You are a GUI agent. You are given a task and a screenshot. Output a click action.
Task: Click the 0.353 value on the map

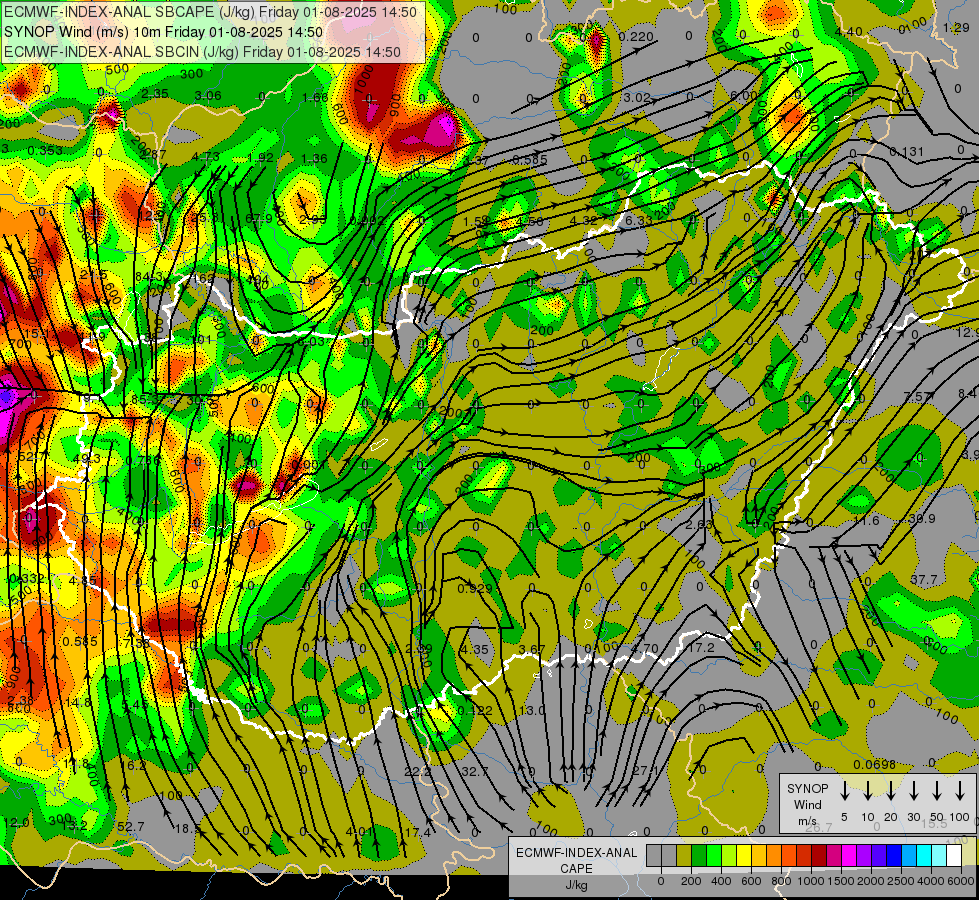click(x=45, y=151)
